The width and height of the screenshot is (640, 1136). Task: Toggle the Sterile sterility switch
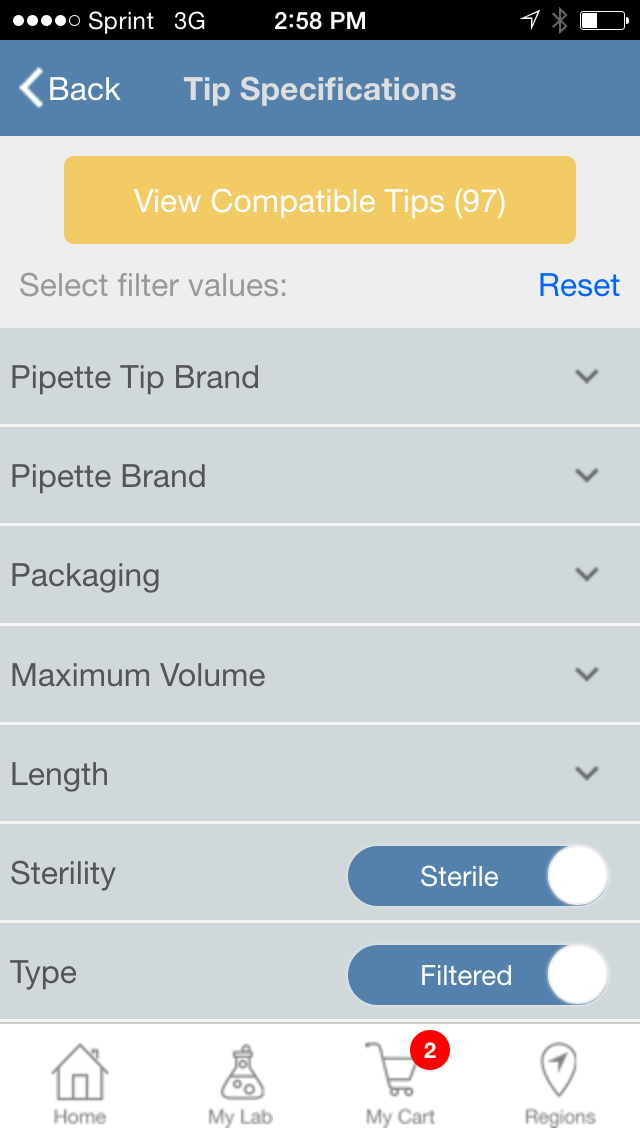(x=478, y=876)
